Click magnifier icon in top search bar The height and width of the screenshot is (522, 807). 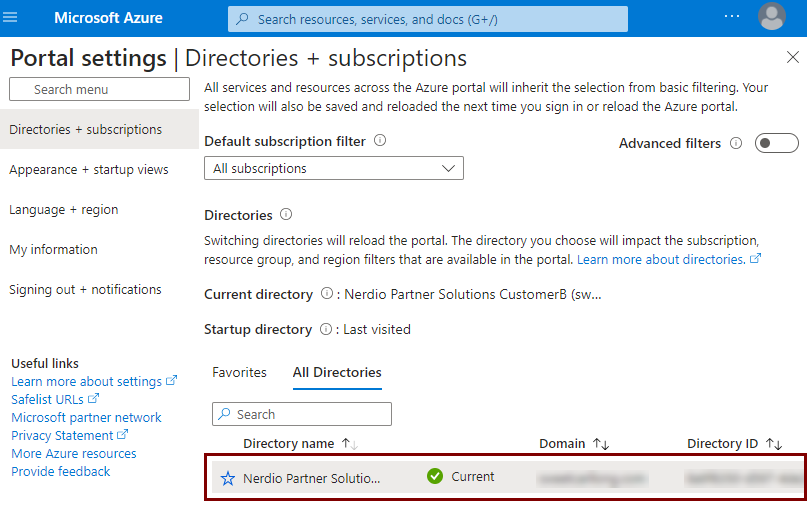click(242, 19)
